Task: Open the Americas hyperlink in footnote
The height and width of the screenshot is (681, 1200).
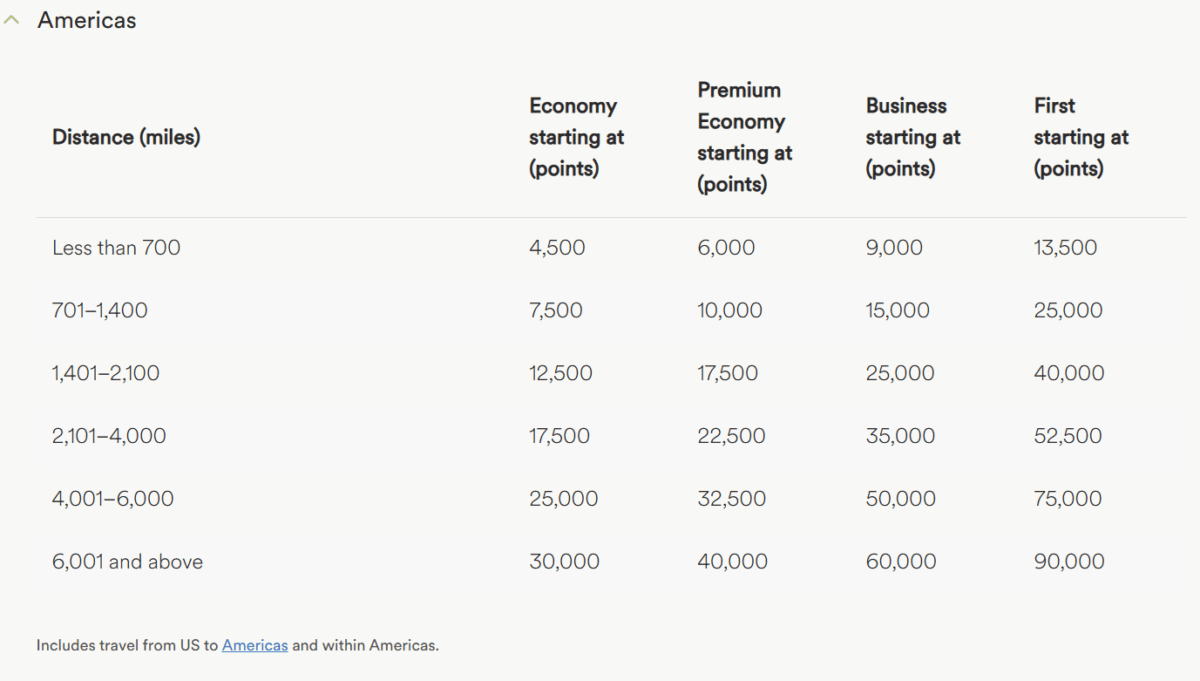Action: (255, 645)
